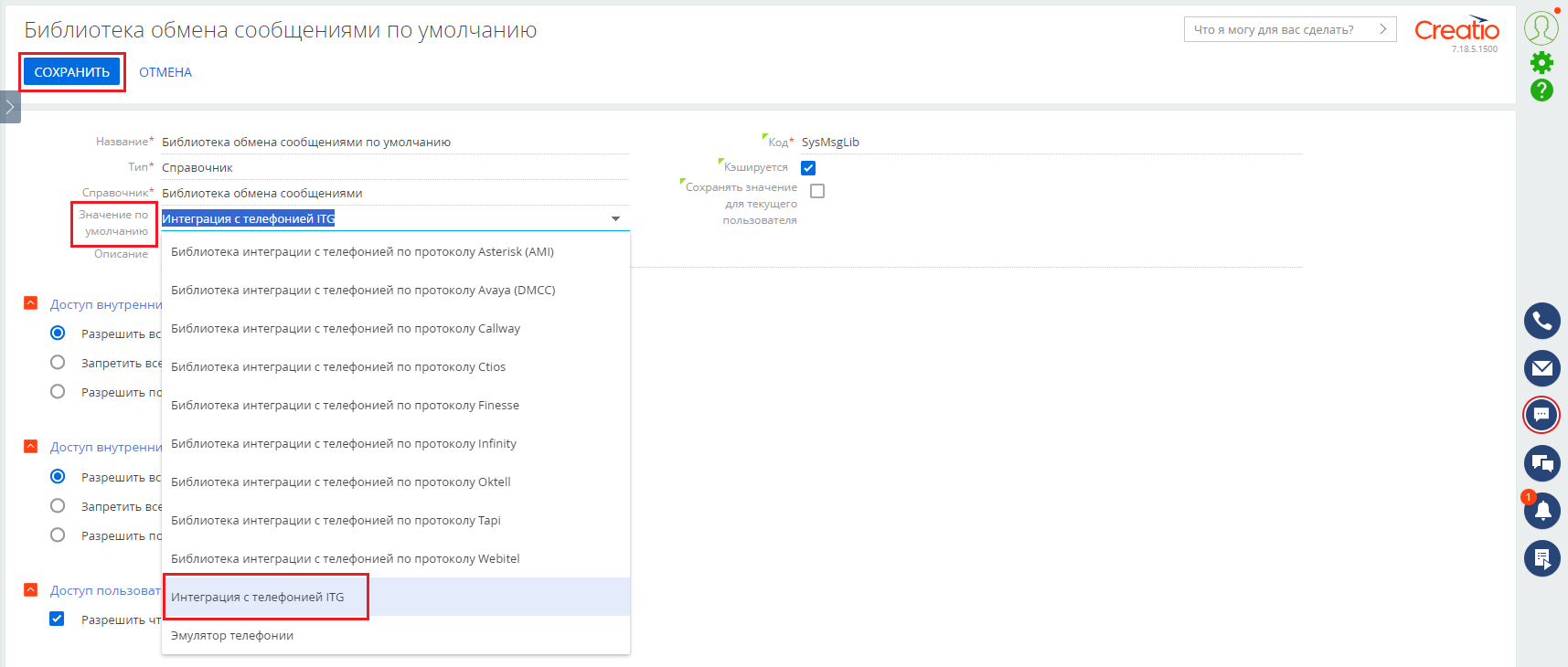Open the system designer gear icon
The width and height of the screenshot is (1568, 667).
coord(1541,62)
